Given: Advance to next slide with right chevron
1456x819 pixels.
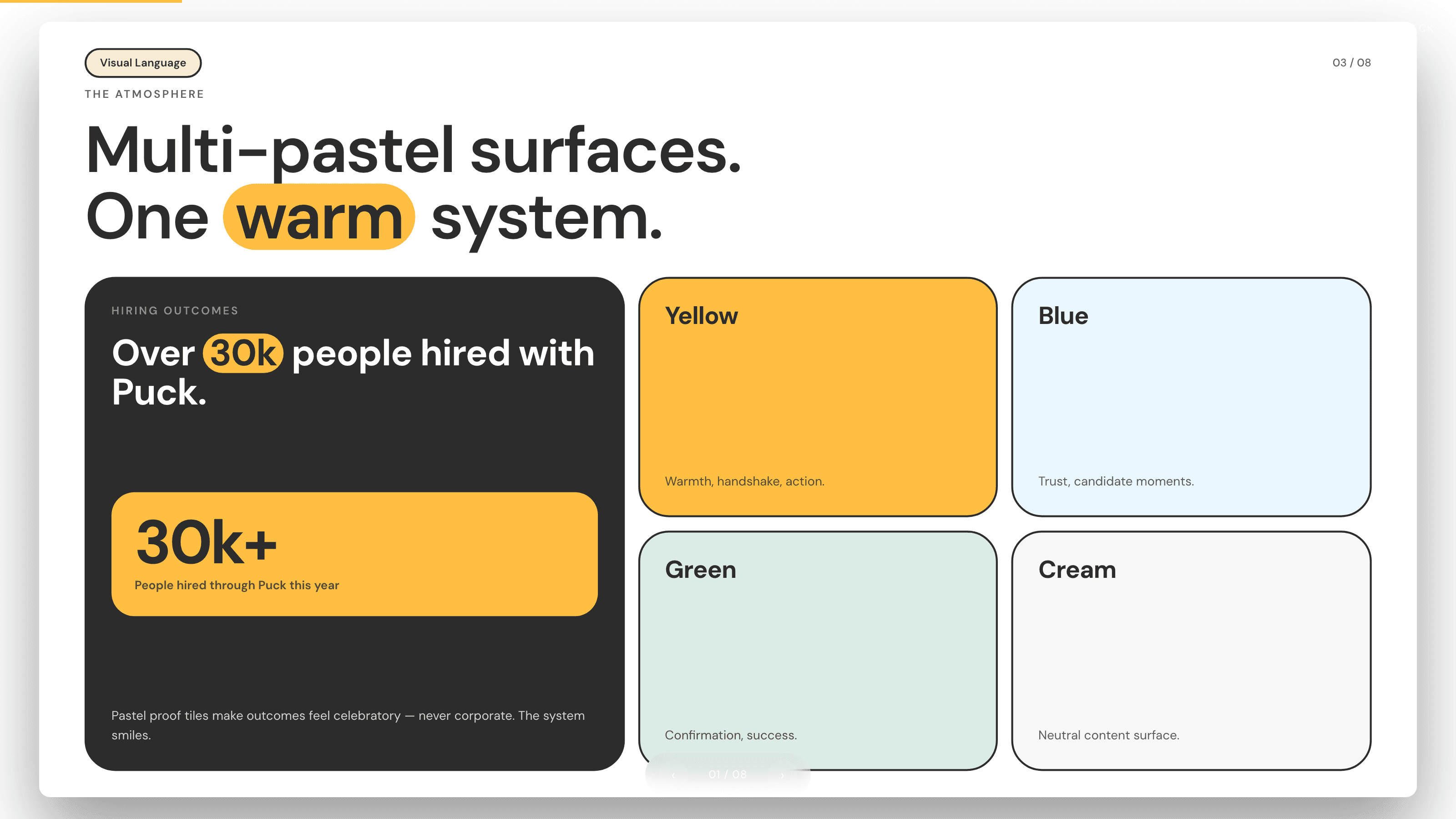Looking at the screenshot, I should 782,774.
